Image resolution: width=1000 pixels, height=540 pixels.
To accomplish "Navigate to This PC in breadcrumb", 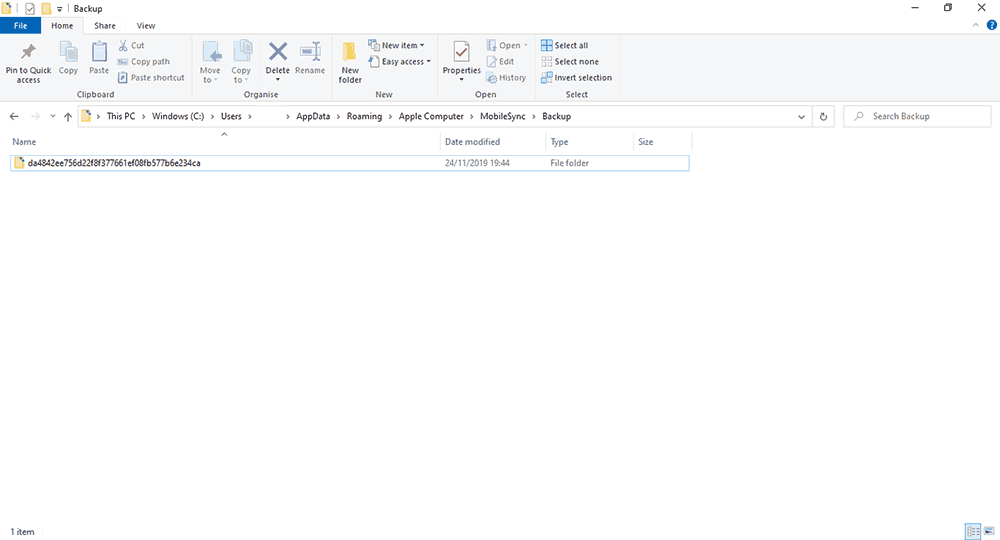I will click(121, 116).
